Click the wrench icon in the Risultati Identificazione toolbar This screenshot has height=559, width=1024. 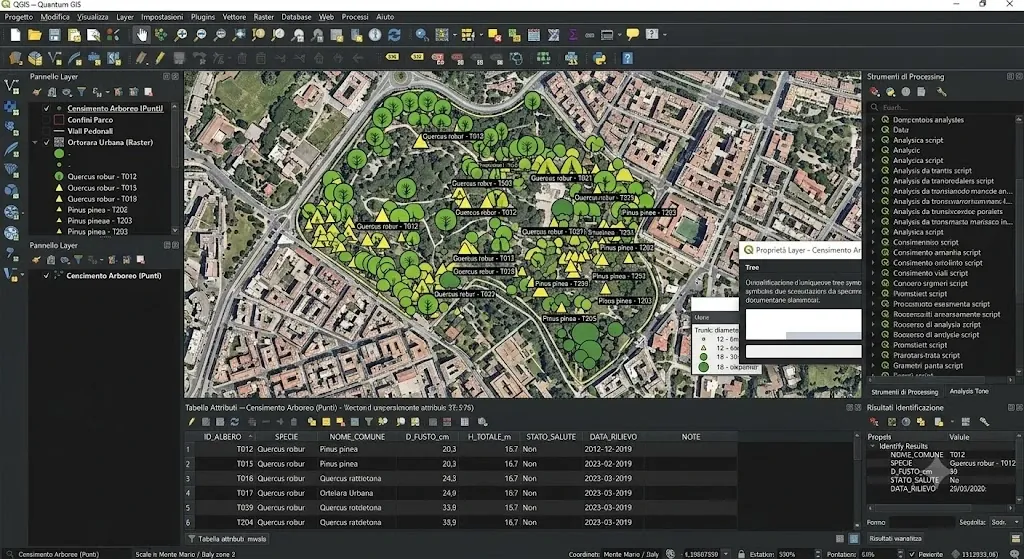click(984, 422)
